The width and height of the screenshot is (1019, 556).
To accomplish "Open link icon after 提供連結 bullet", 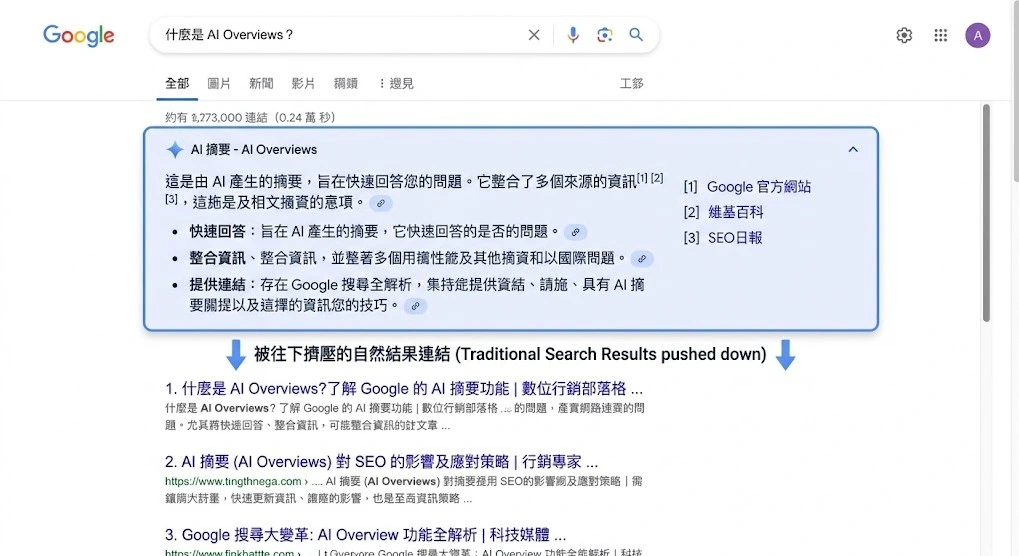I will 415,306.
